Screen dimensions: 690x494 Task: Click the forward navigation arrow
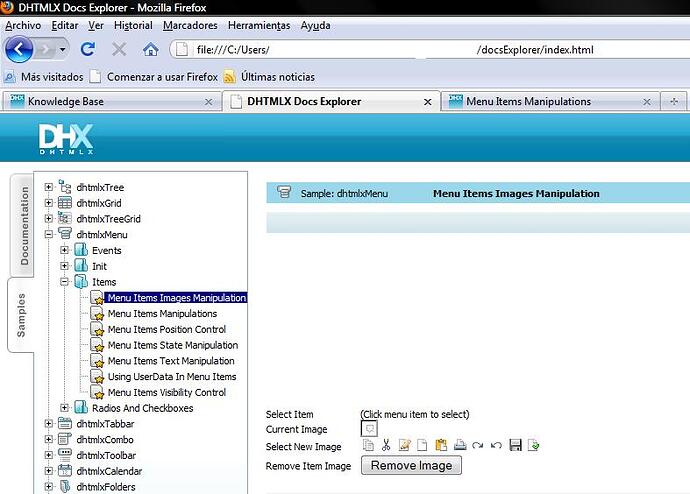pyautogui.click(x=45, y=49)
